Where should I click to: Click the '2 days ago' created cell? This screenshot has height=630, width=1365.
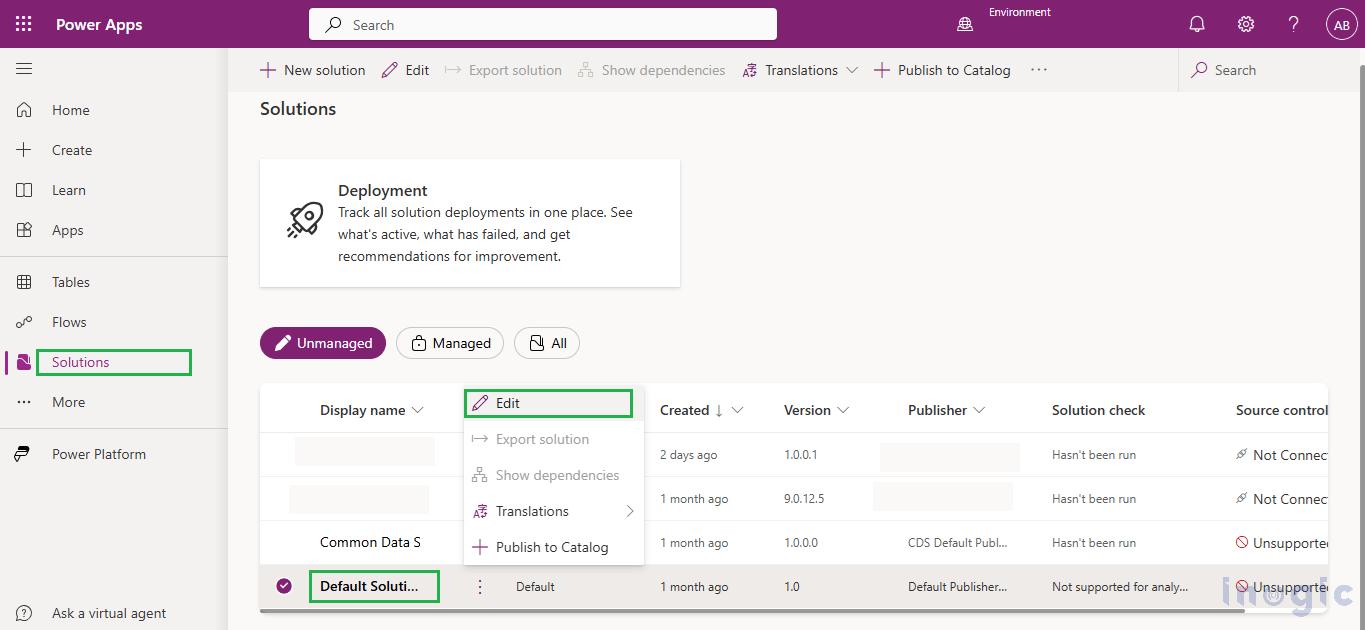click(x=688, y=455)
